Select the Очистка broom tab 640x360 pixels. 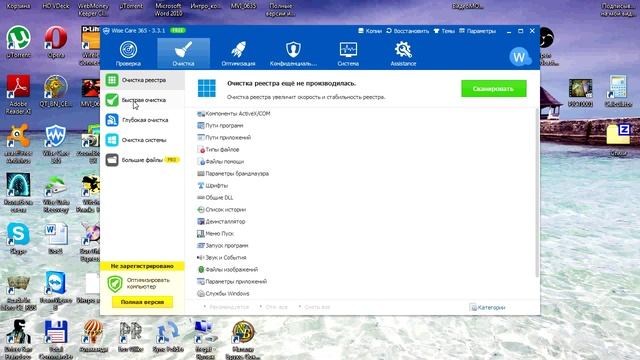[x=183, y=53]
